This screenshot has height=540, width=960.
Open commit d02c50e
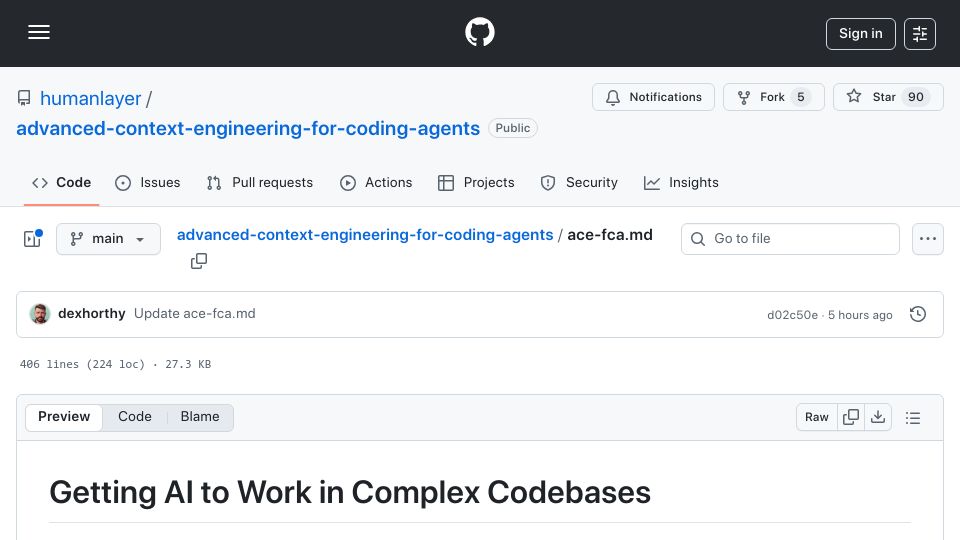(x=792, y=315)
